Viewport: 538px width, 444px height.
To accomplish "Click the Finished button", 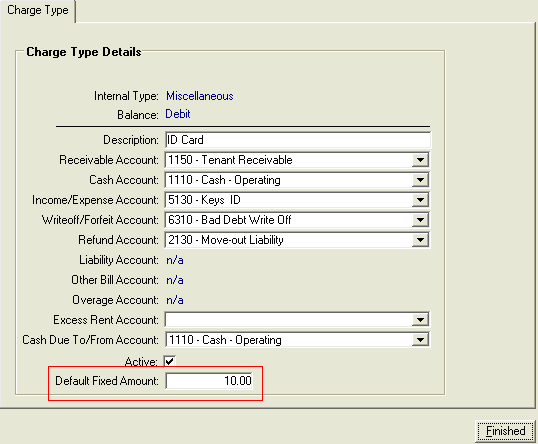I will (x=505, y=431).
